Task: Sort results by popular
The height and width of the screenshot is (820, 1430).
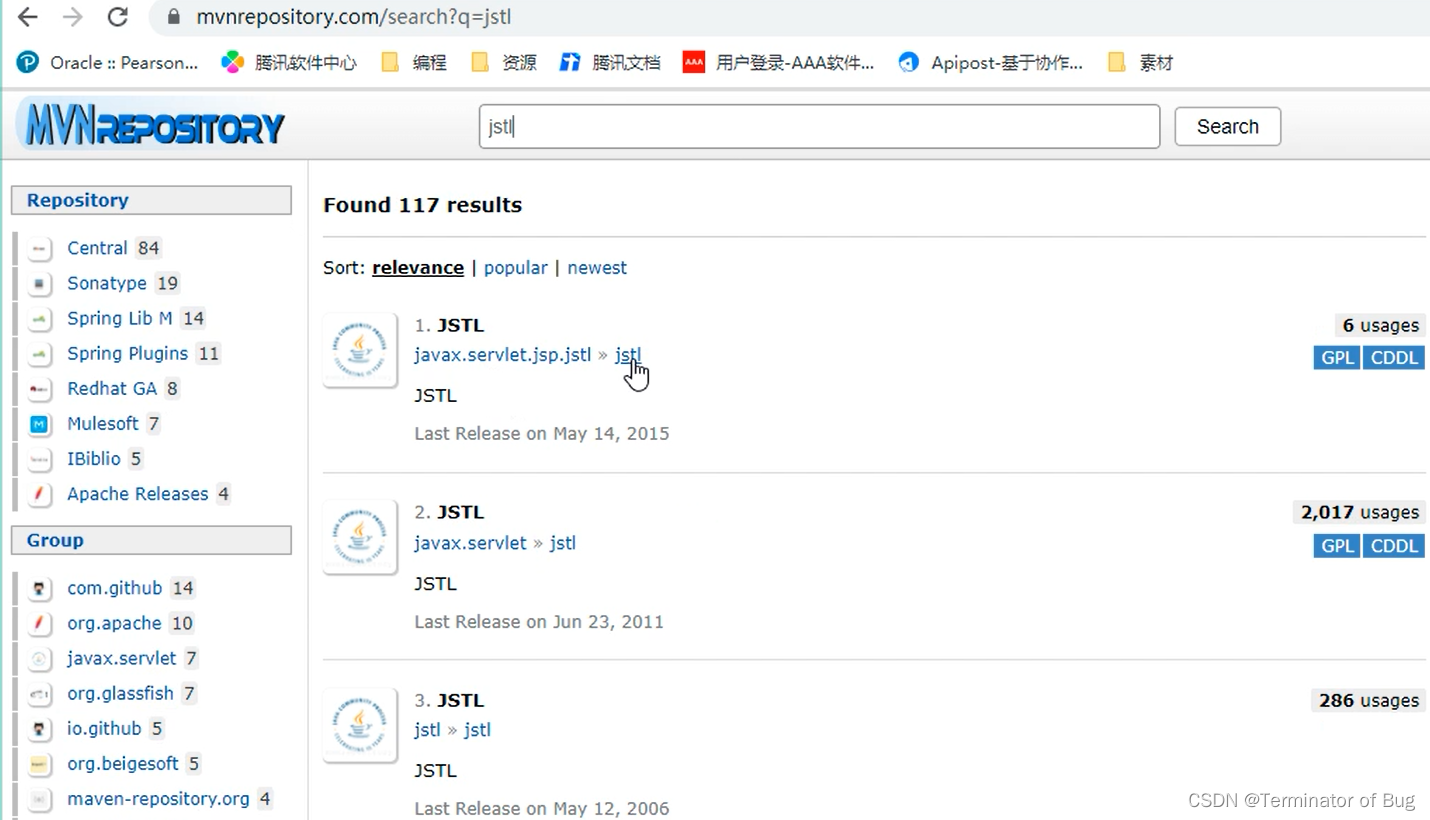Action: click(x=516, y=268)
